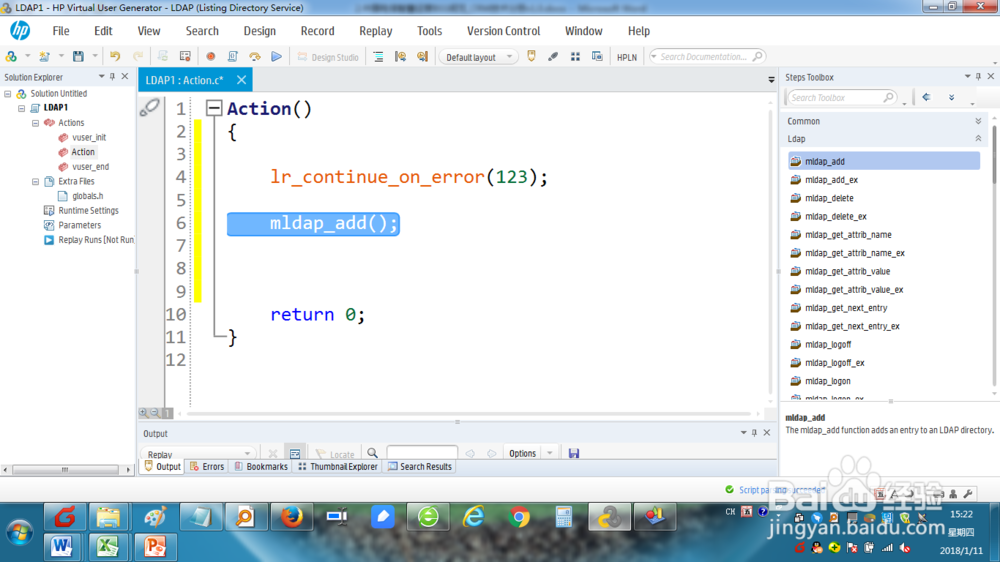This screenshot has width=1000, height=562.
Task: Select the mldap_add step icon
Action: [x=795, y=161]
